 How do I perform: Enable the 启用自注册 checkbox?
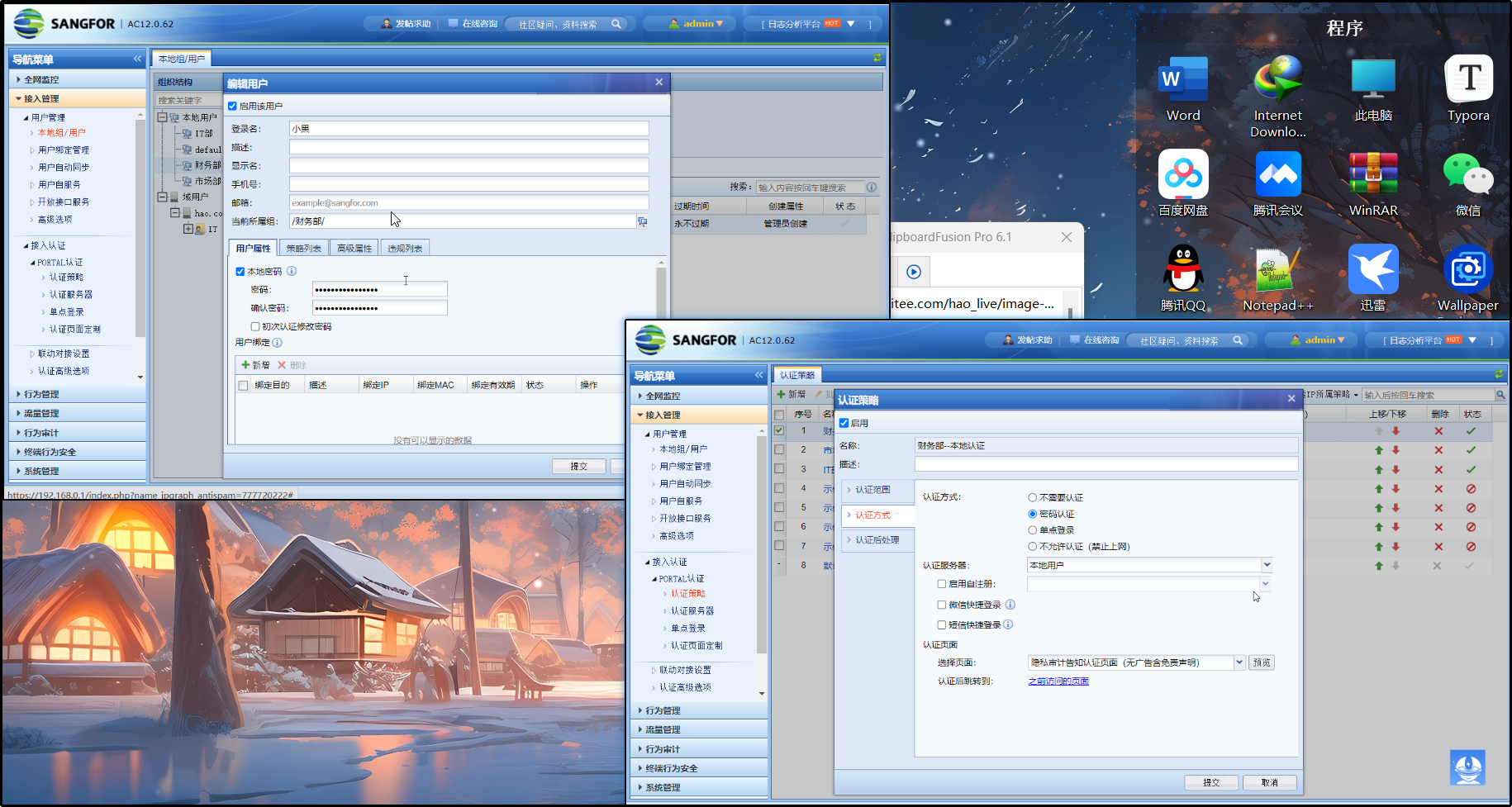point(942,583)
